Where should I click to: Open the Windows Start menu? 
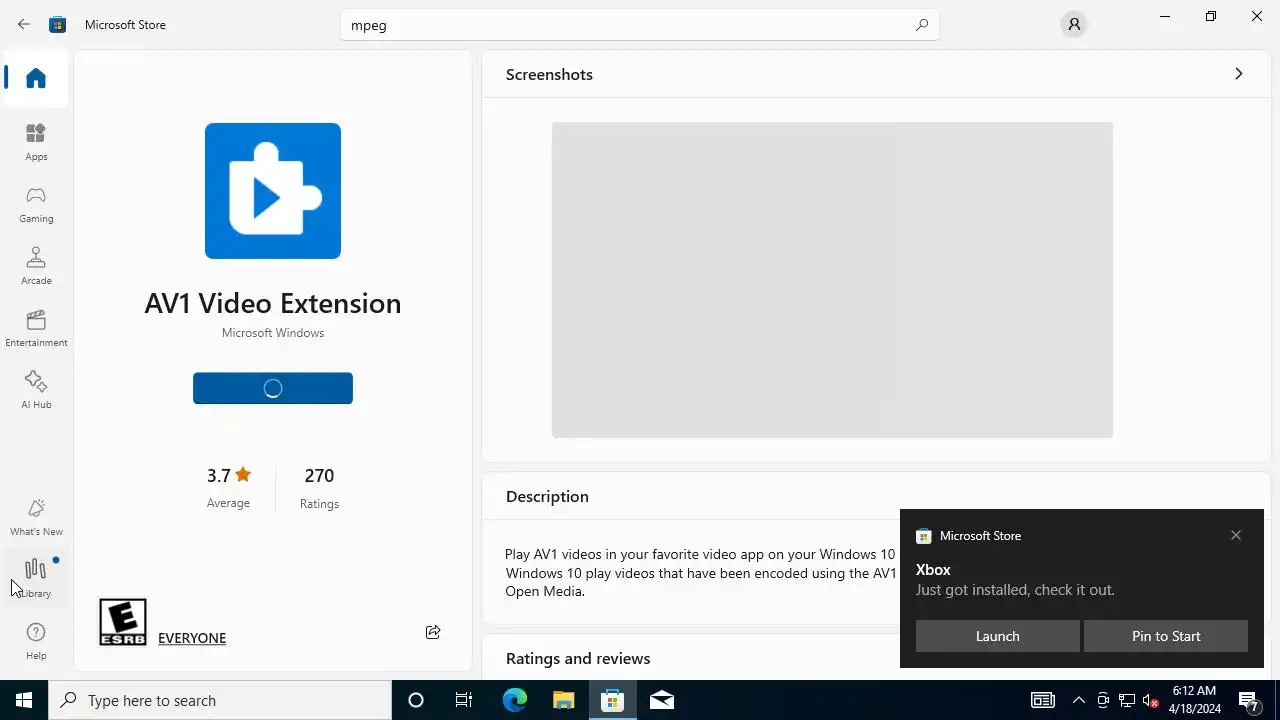coord(24,700)
